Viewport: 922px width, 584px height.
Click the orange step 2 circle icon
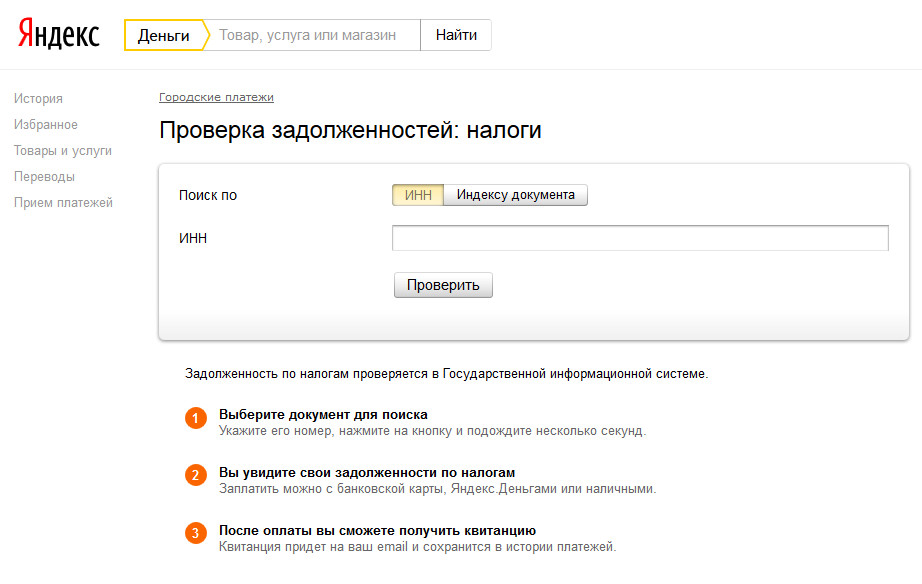196,476
